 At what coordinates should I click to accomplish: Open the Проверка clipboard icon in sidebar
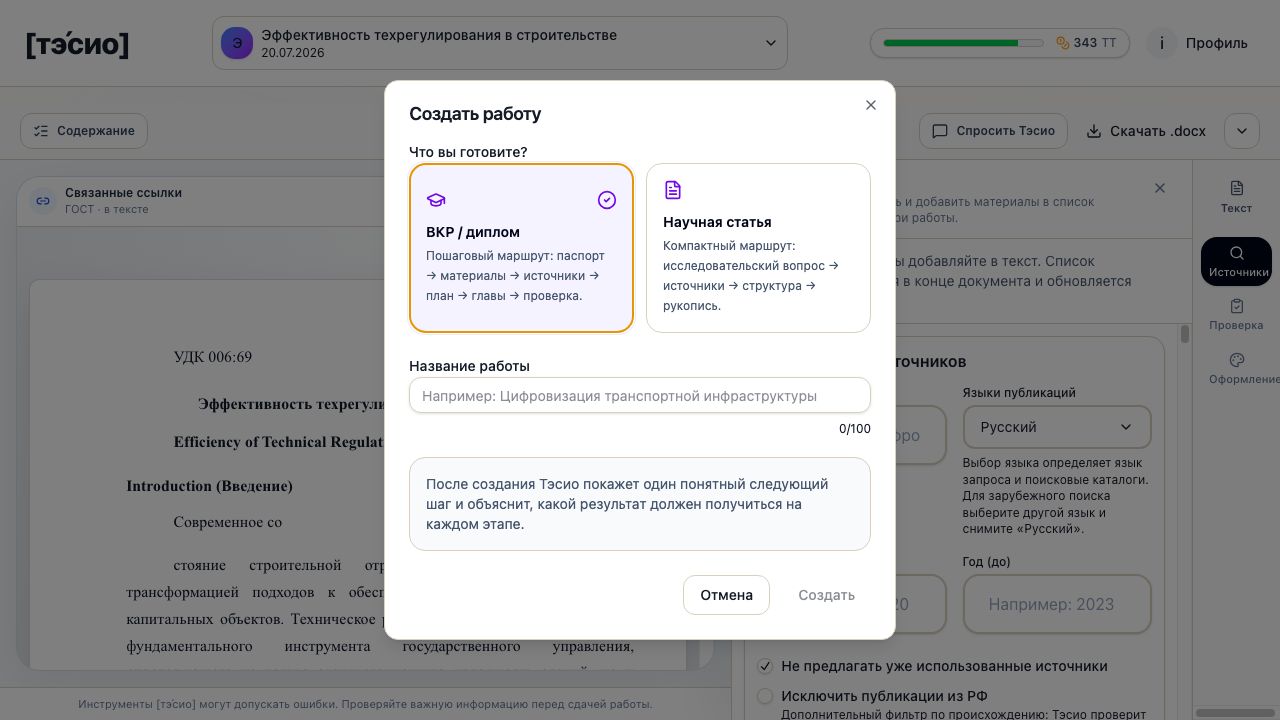pos(1237,306)
